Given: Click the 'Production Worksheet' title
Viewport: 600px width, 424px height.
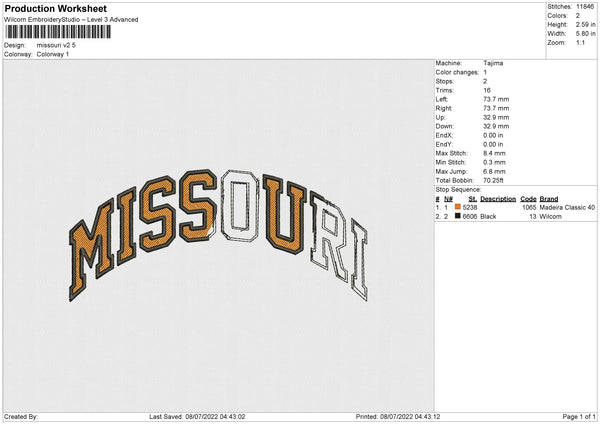Looking at the screenshot, I should 56,8.
